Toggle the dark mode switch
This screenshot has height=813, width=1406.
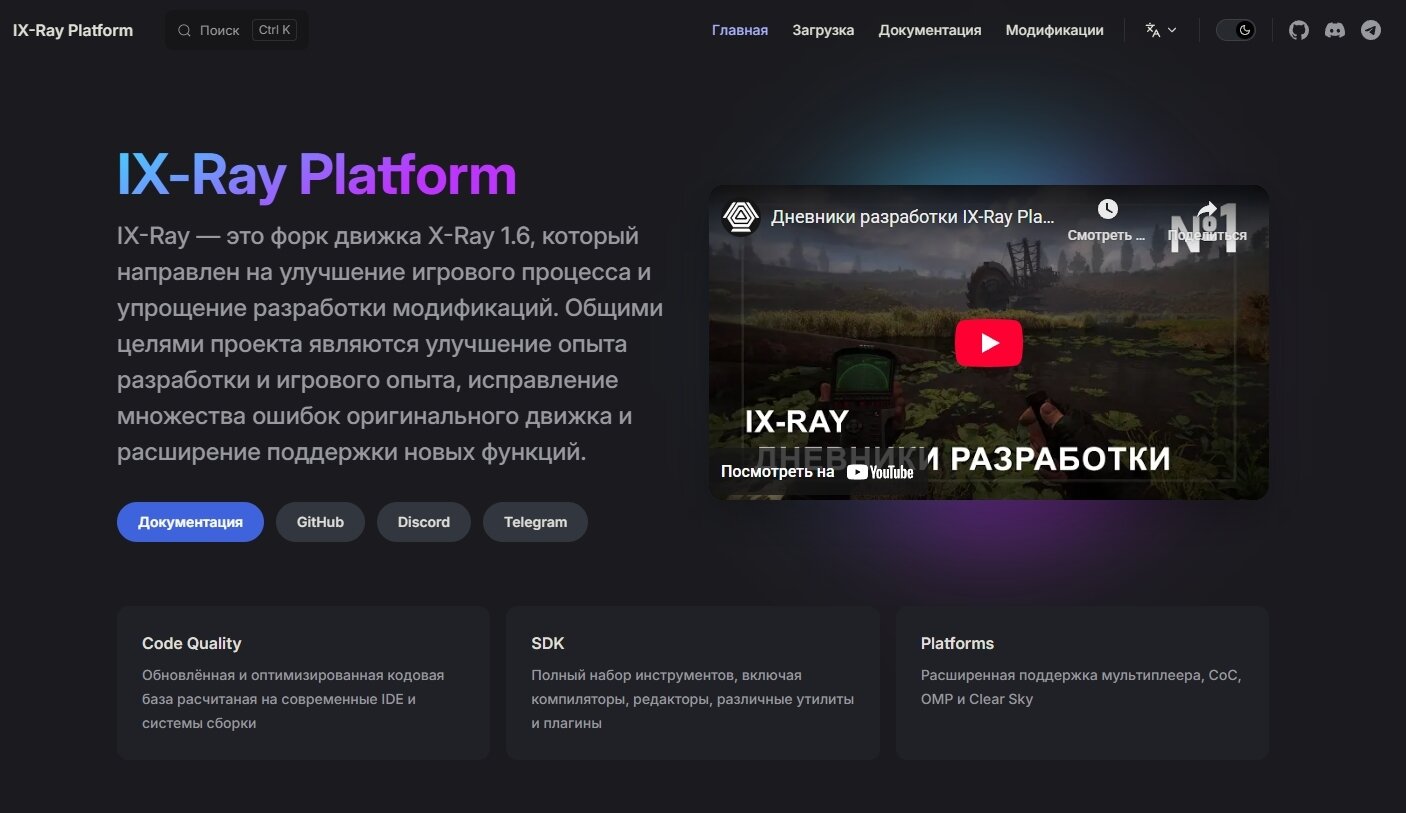pos(1236,30)
